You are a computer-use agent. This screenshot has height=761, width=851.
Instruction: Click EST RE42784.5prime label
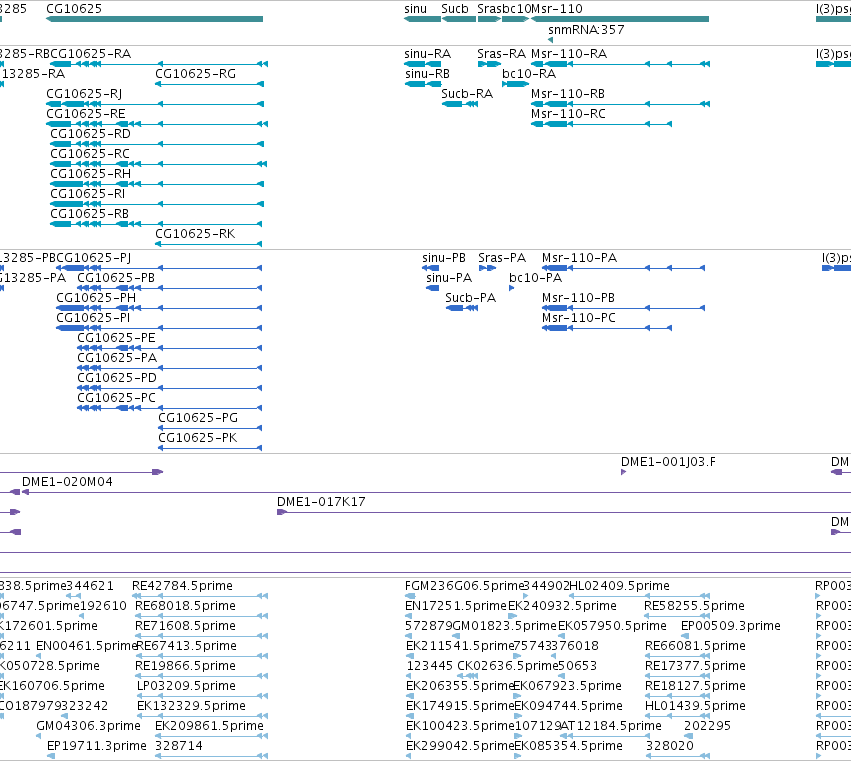(x=182, y=586)
